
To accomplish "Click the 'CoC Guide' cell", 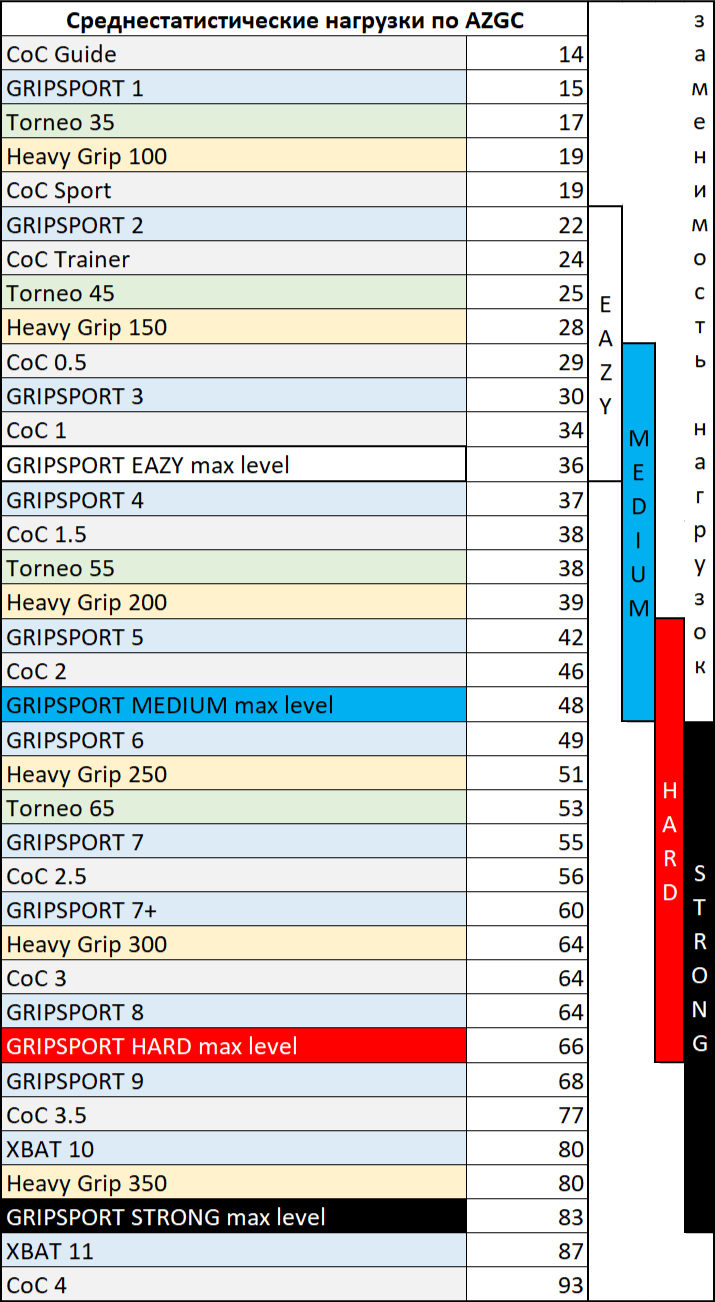I will [234, 54].
